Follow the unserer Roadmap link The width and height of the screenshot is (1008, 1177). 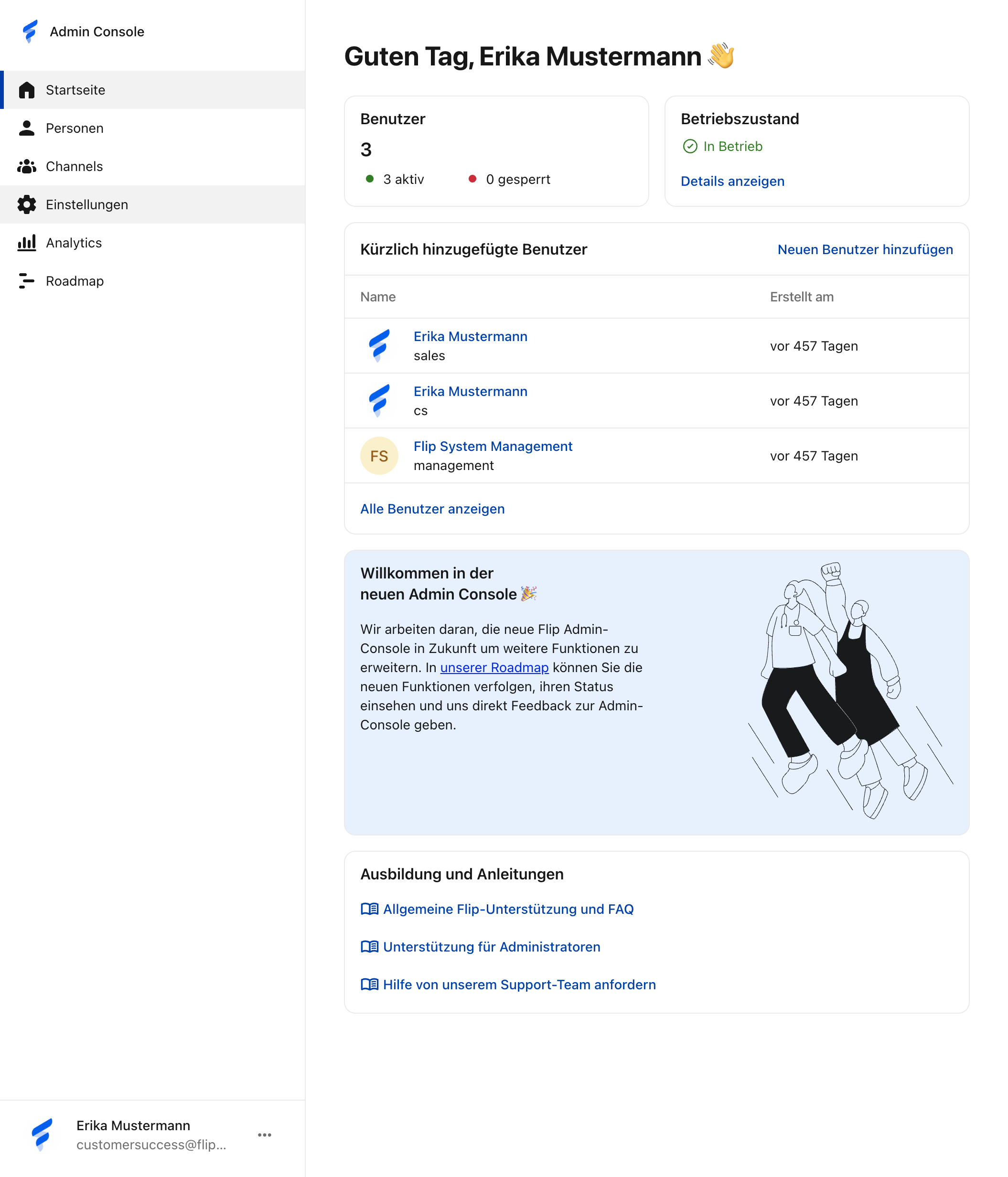click(494, 667)
